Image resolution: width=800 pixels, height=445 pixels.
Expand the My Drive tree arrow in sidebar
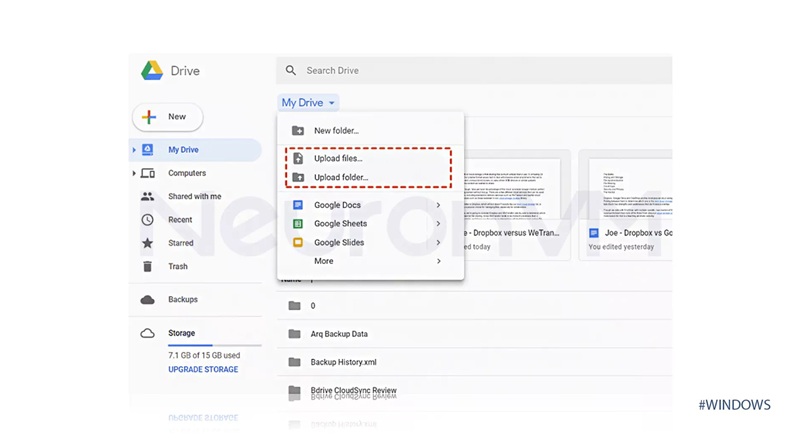tap(134, 150)
